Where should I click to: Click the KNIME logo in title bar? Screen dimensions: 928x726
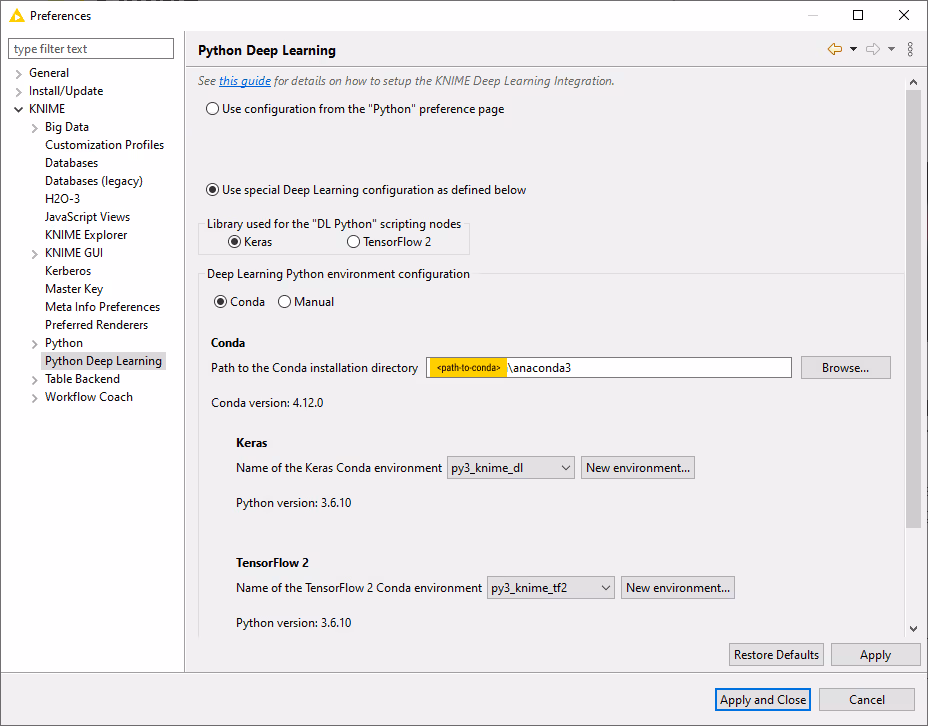coord(16,15)
